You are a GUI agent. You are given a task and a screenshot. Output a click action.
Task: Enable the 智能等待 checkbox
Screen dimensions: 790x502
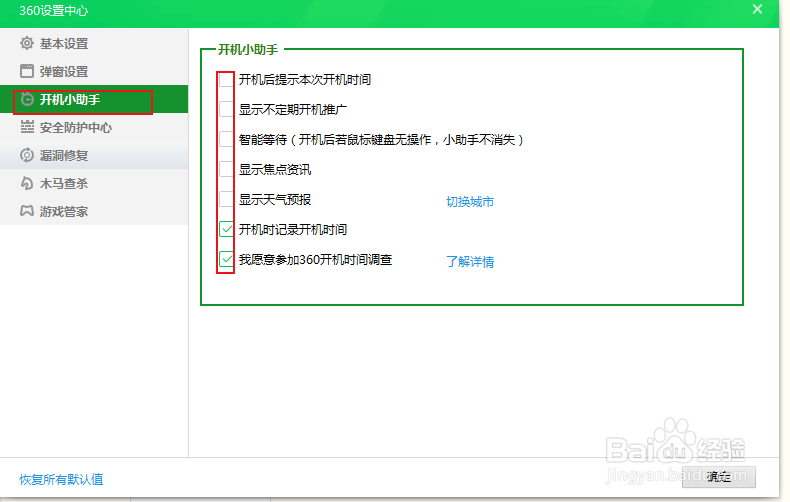click(226, 139)
